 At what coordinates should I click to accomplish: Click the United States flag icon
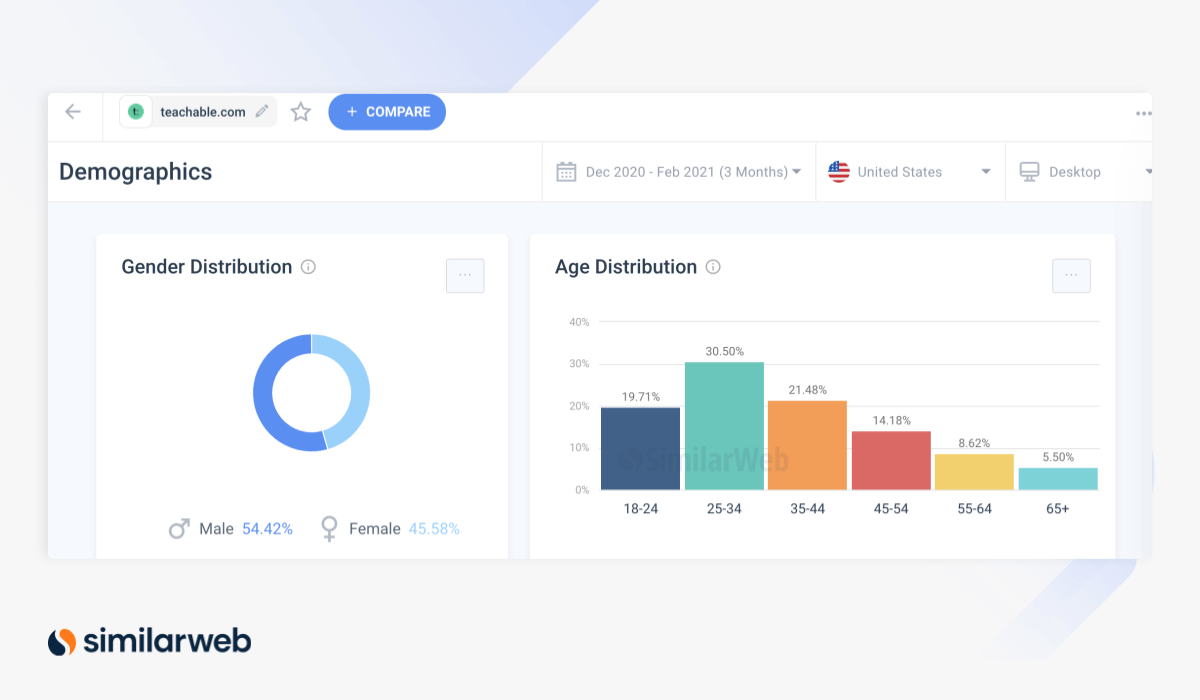click(838, 171)
